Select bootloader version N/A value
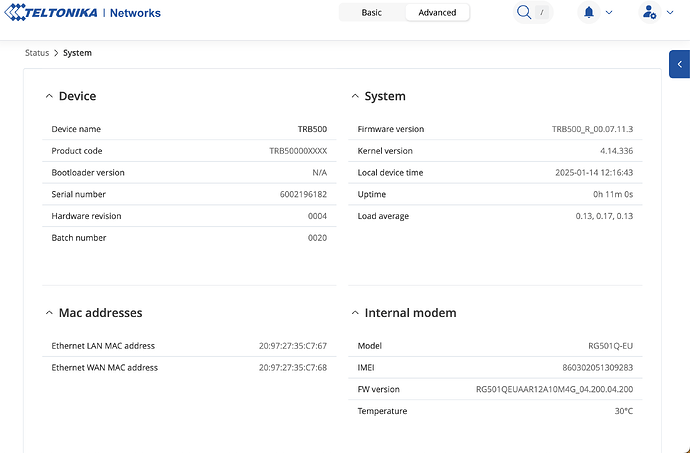The width and height of the screenshot is (690, 453). click(319, 173)
